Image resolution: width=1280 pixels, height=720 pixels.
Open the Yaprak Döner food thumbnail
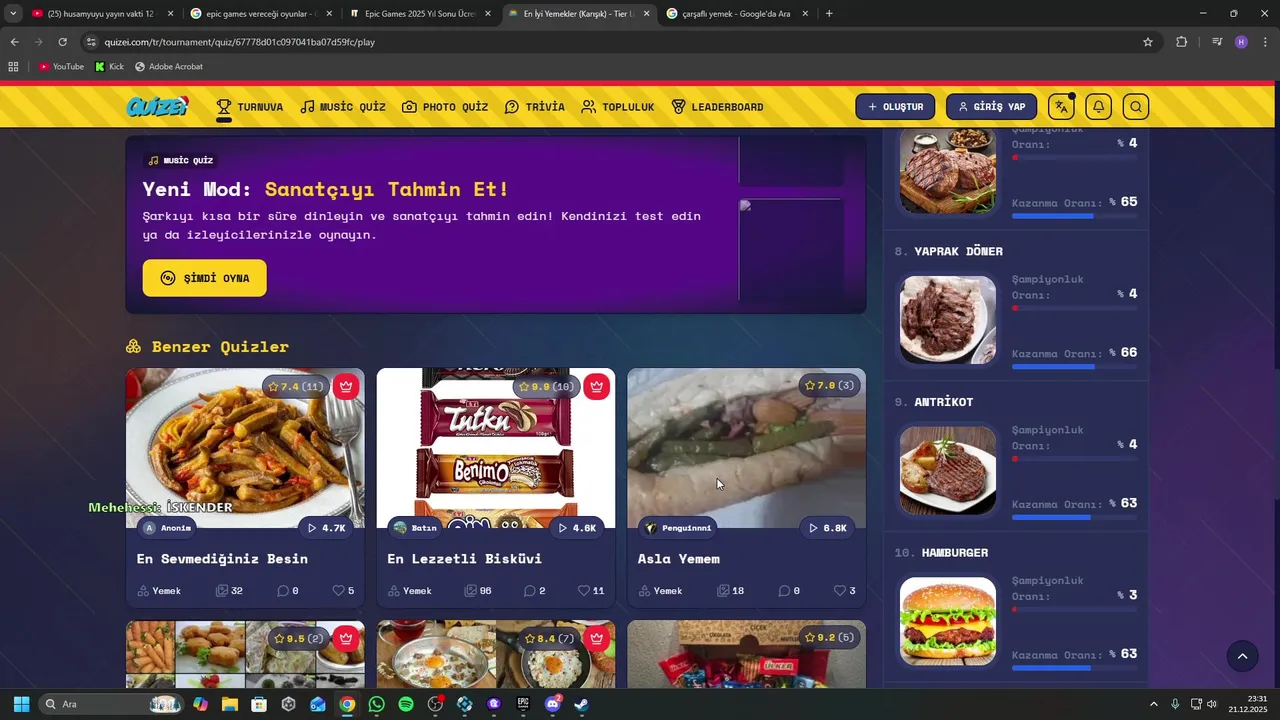(x=948, y=319)
